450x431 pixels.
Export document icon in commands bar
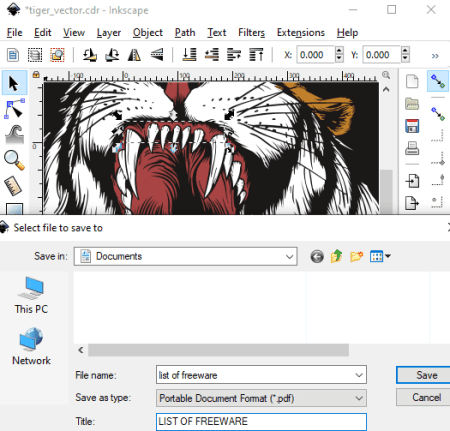pos(412,203)
